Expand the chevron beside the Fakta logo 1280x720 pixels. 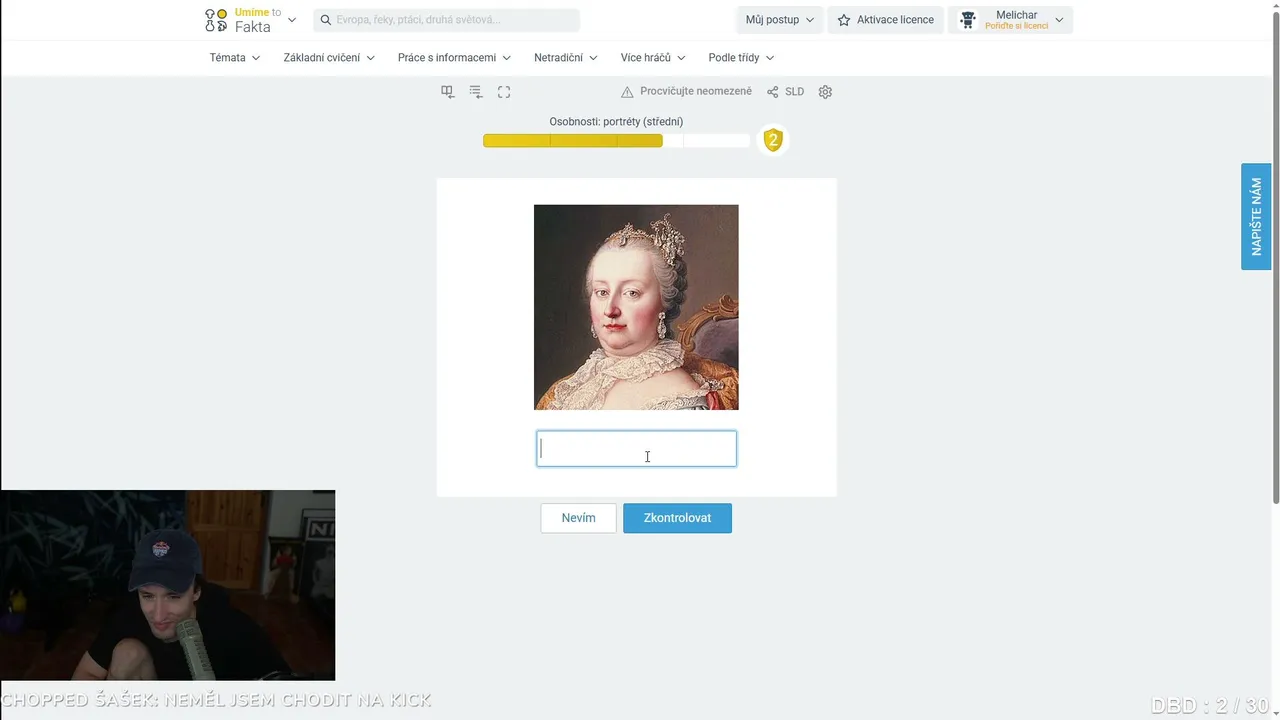[292, 20]
